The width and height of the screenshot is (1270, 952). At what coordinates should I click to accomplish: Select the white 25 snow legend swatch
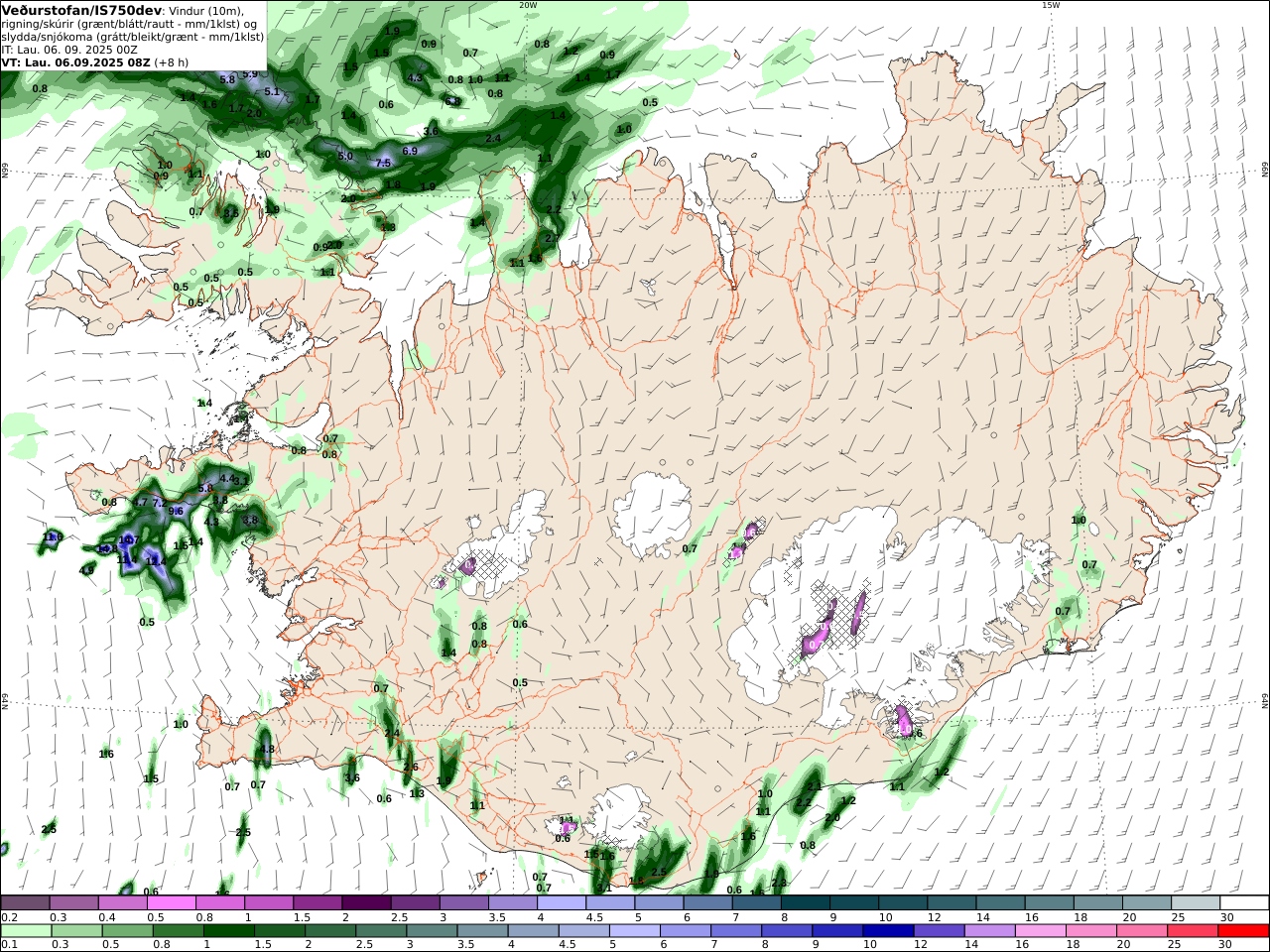click(x=1196, y=902)
